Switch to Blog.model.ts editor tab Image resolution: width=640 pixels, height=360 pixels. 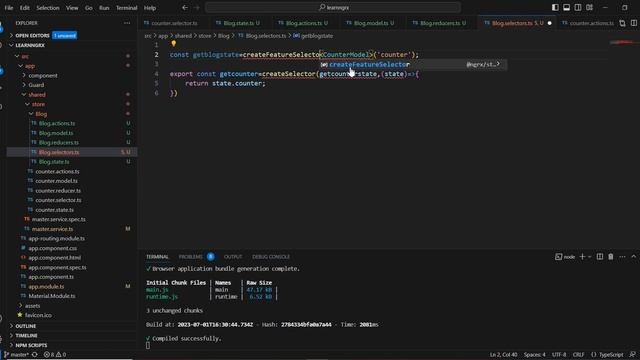point(373,23)
